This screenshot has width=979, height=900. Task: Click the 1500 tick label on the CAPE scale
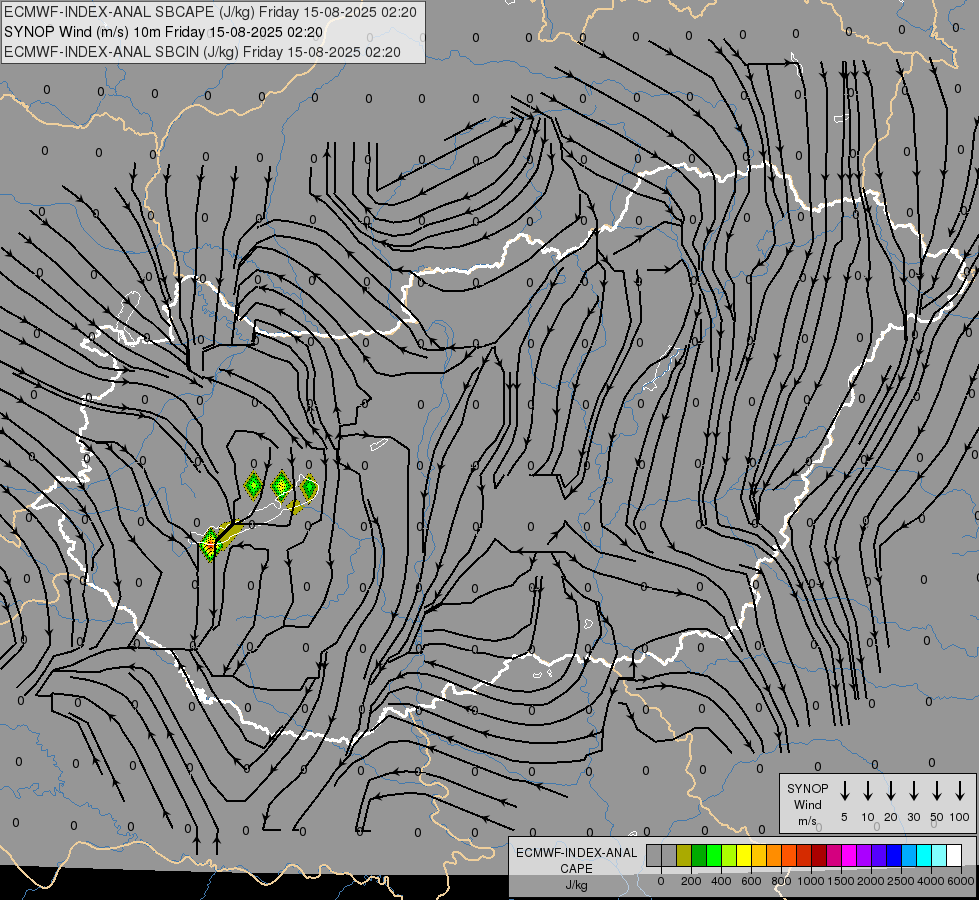[841, 881]
